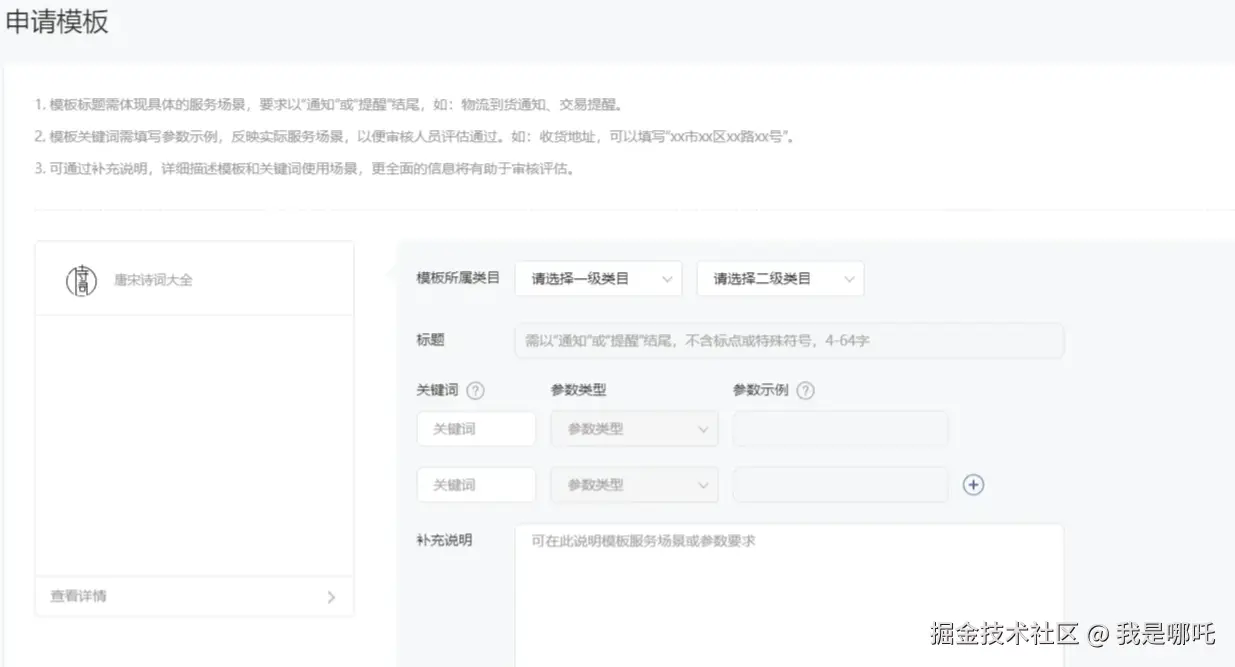Open 查看详情 via its chevron arrow
The height and width of the screenshot is (667, 1235).
coord(331,598)
